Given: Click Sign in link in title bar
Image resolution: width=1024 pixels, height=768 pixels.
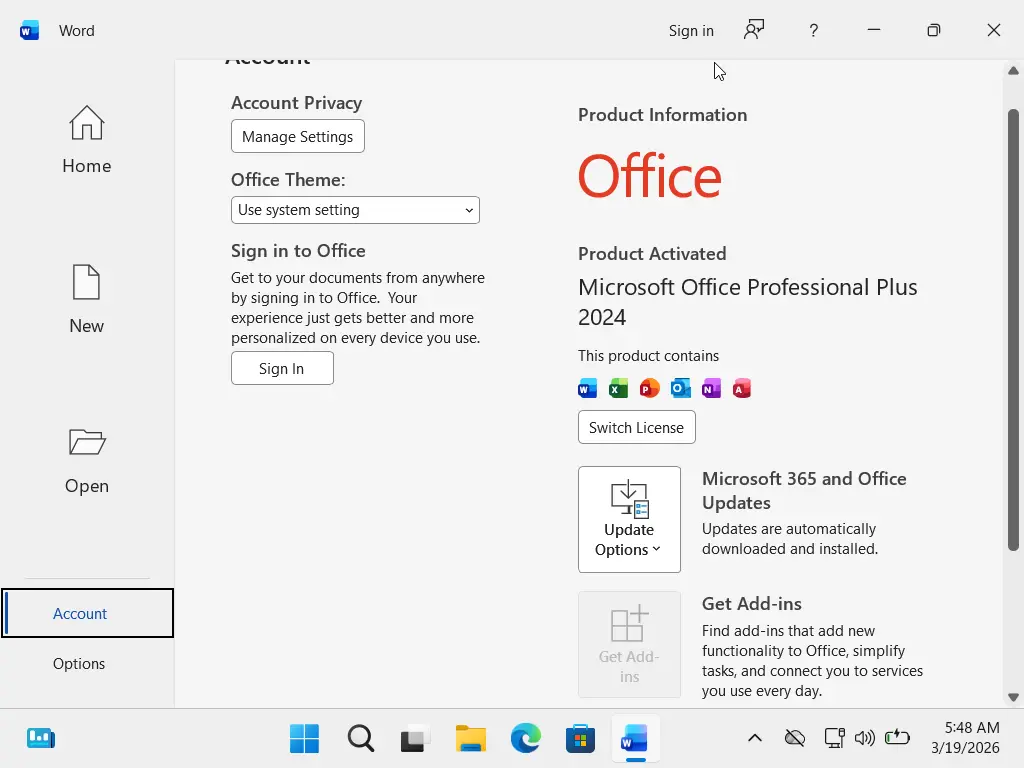Looking at the screenshot, I should coord(691,31).
